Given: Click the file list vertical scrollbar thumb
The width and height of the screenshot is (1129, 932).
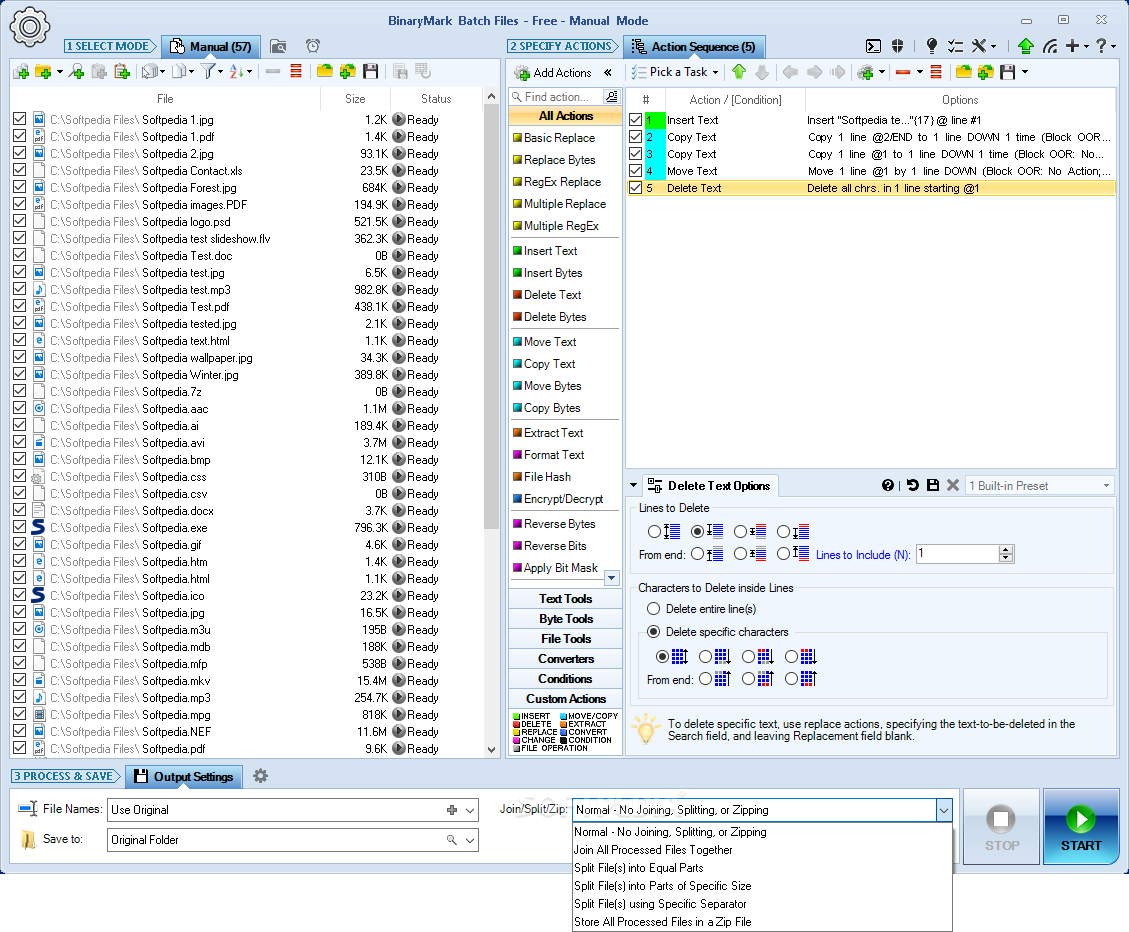Looking at the screenshot, I should [491, 317].
